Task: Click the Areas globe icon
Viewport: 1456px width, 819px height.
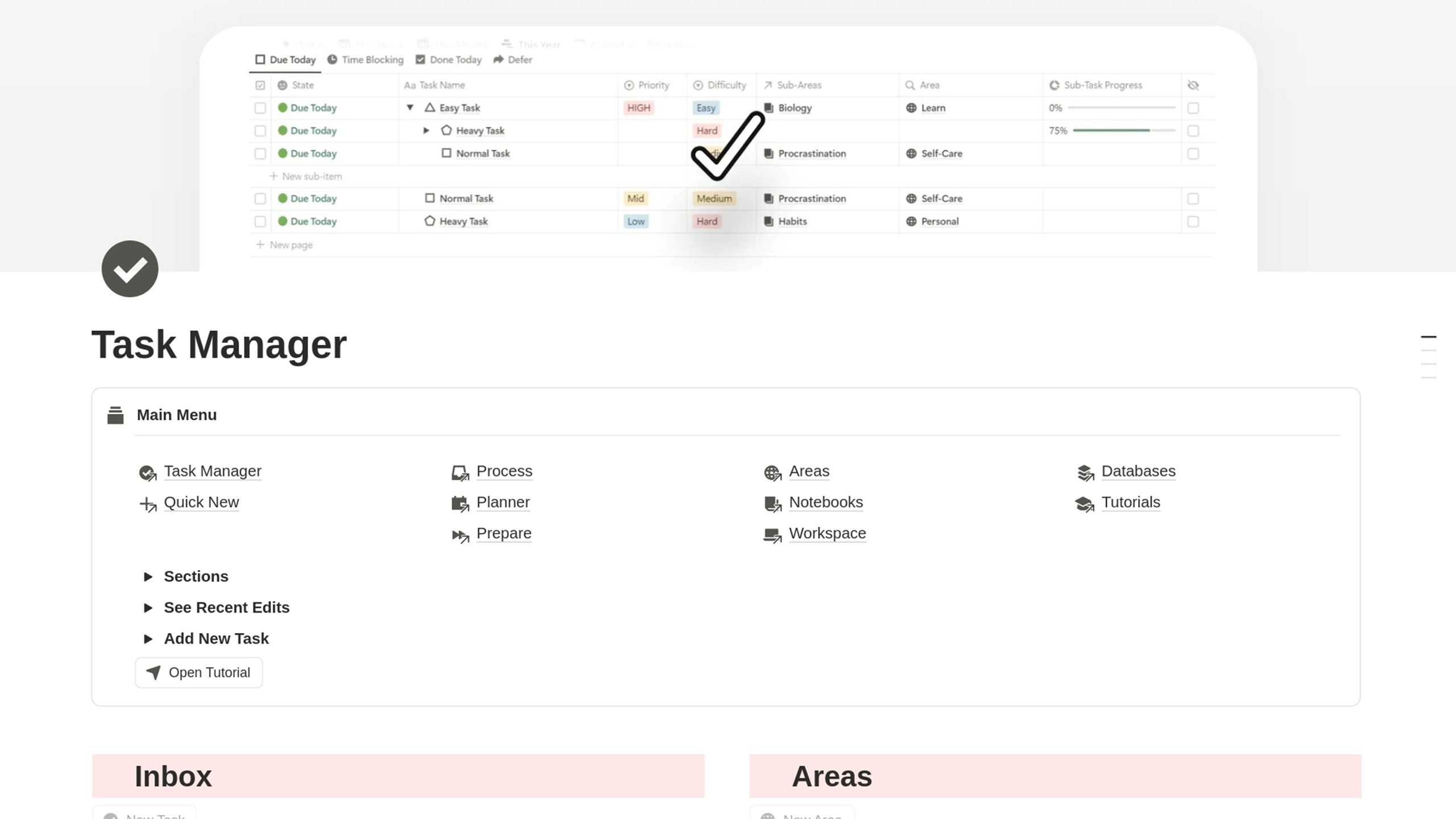Action: (x=772, y=473)
